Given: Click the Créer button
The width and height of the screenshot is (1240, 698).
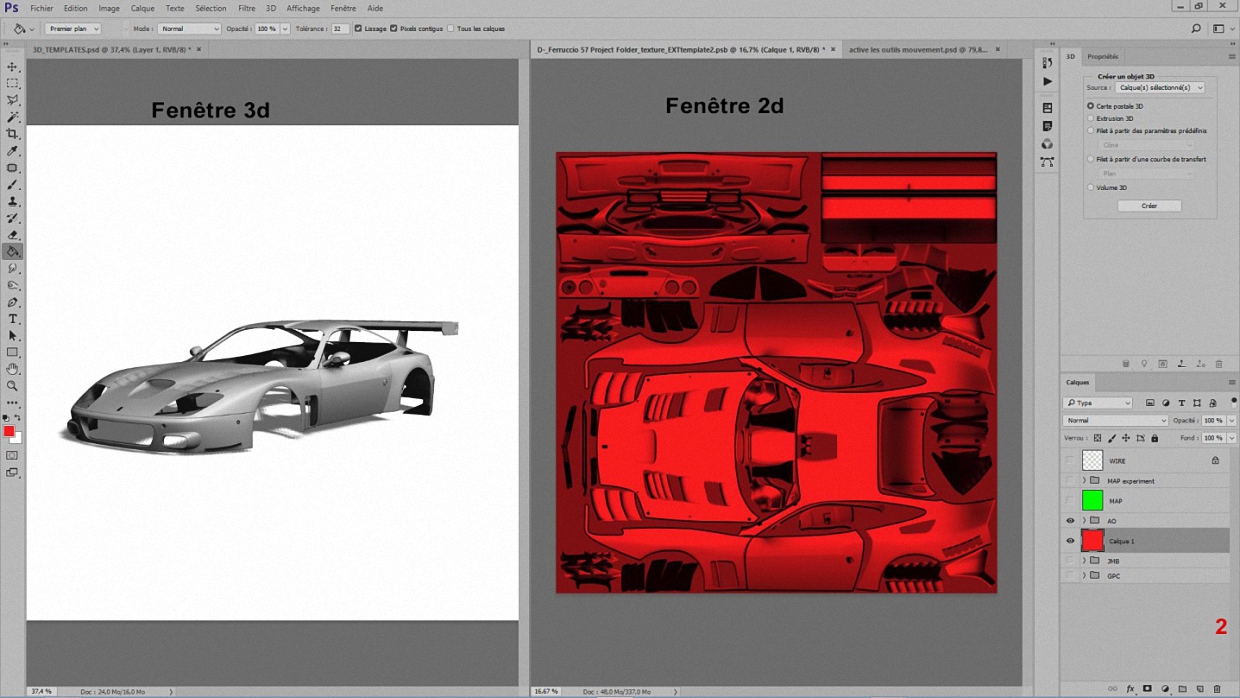Looking at the screenshot, I should click(x=1149, y=206).
